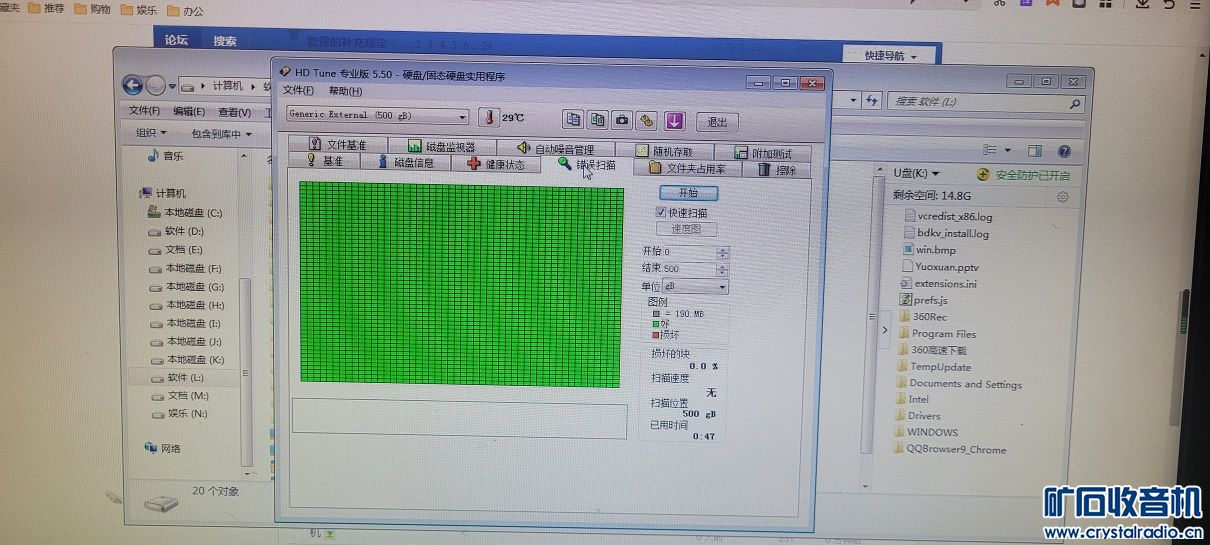Switch to the 磁盘信息 tab
Image resolution: width=1210 pixels, height=545 pixels.
point(406,162)
